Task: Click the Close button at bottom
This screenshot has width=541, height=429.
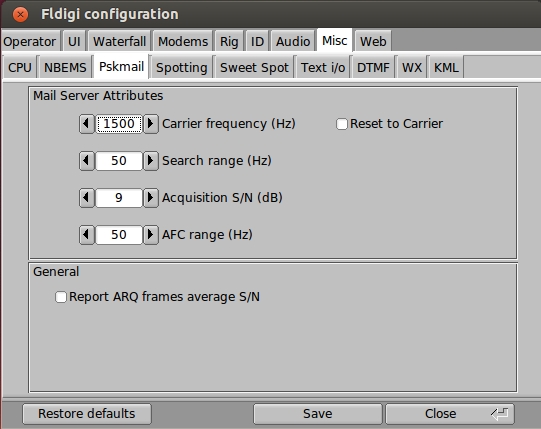Action: [x=450, y=413]
